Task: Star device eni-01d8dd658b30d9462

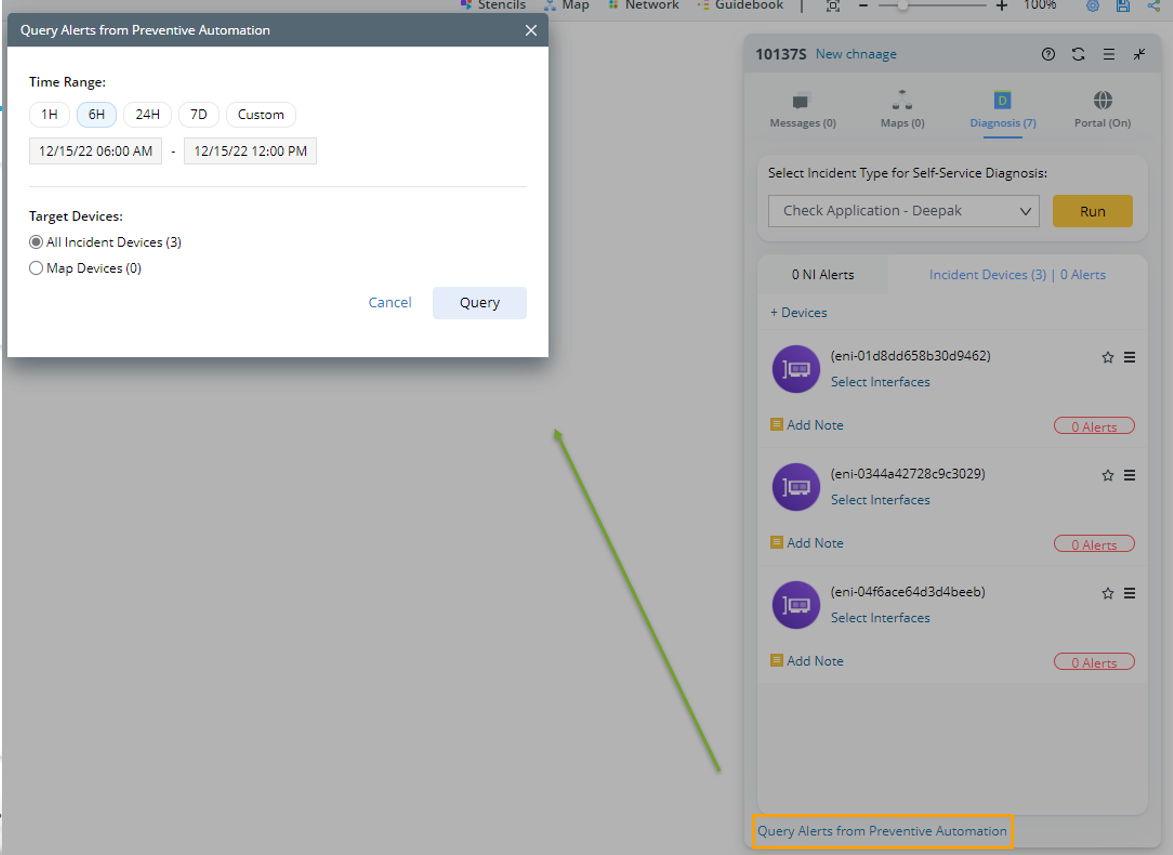Action: 1108,358
